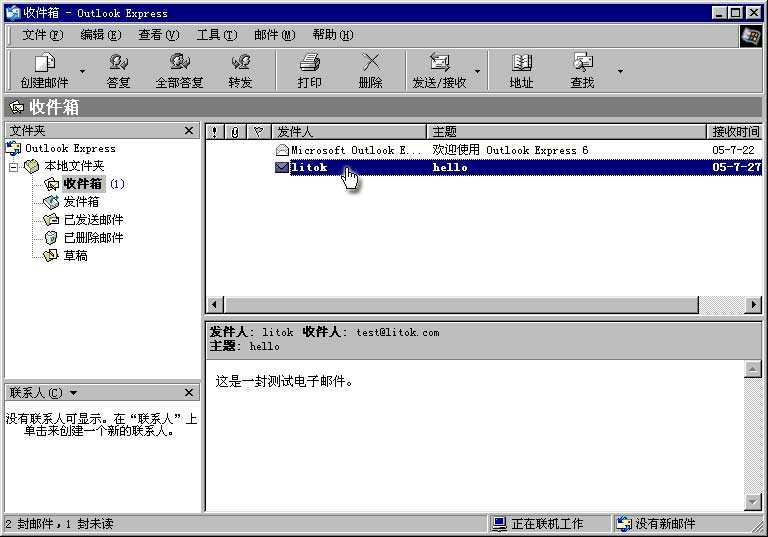Image resolution: width=768 pixels, height=537 pixels.
Task: Select the 草稿 (Drafts) folder
Action: pos(75,256)
